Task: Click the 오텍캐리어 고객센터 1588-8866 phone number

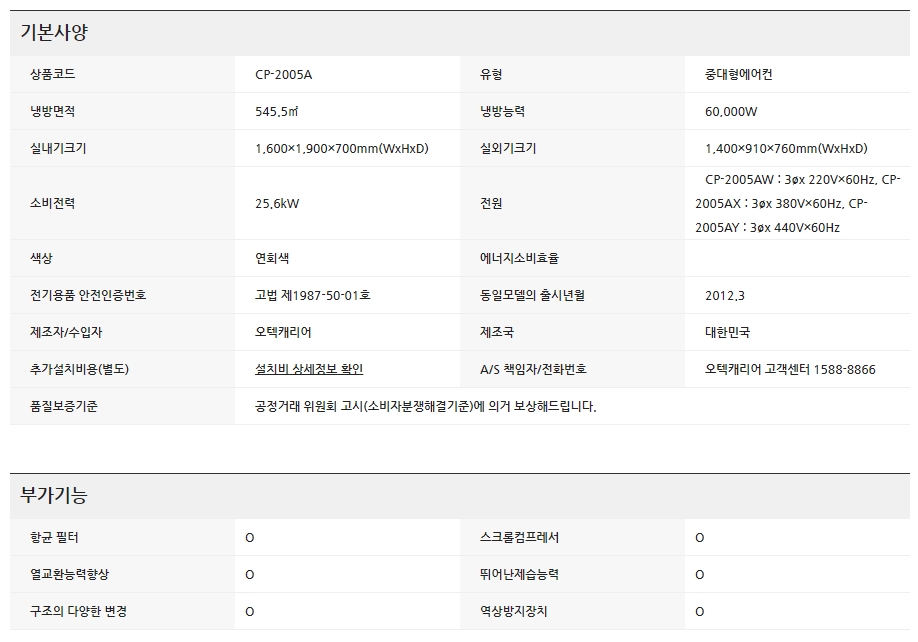Action: (x=790, y=369)
